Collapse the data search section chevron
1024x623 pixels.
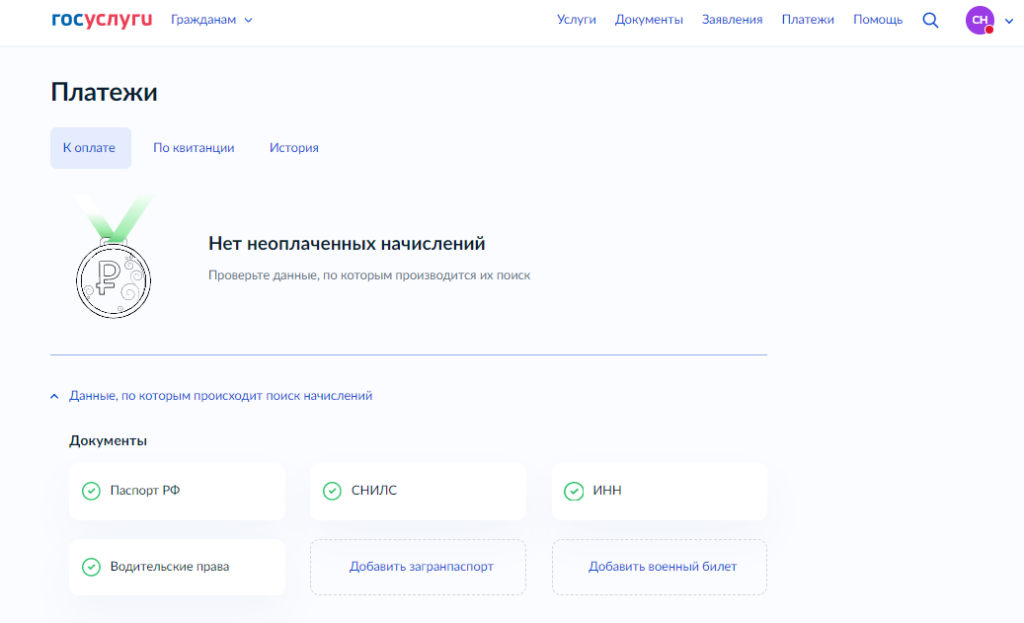point(55,396)
